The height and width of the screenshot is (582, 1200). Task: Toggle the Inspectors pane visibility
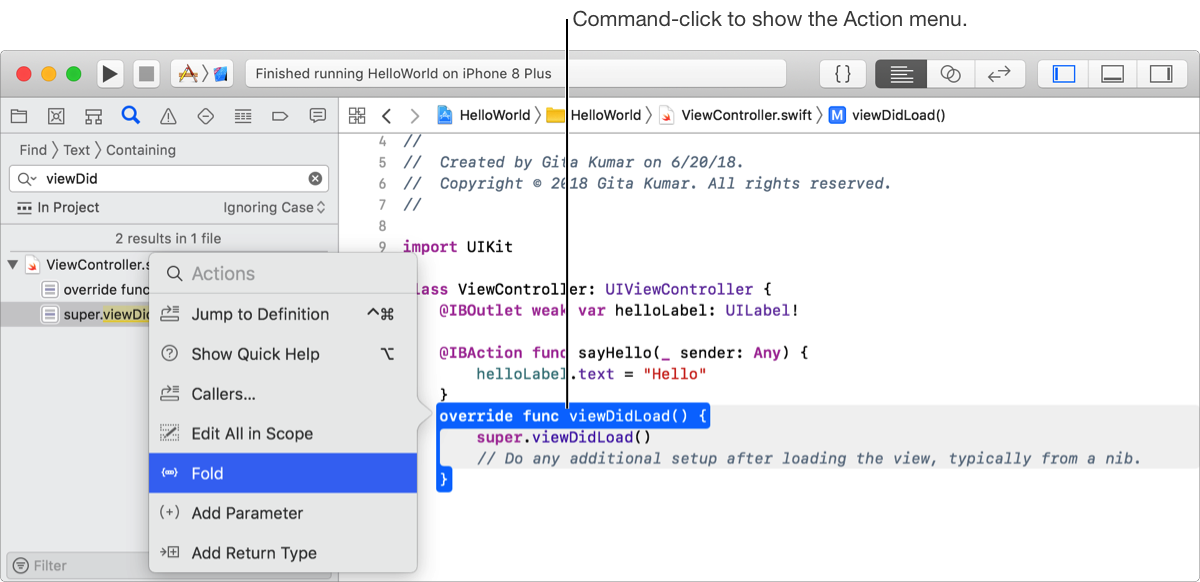[x=1160, y=73]
